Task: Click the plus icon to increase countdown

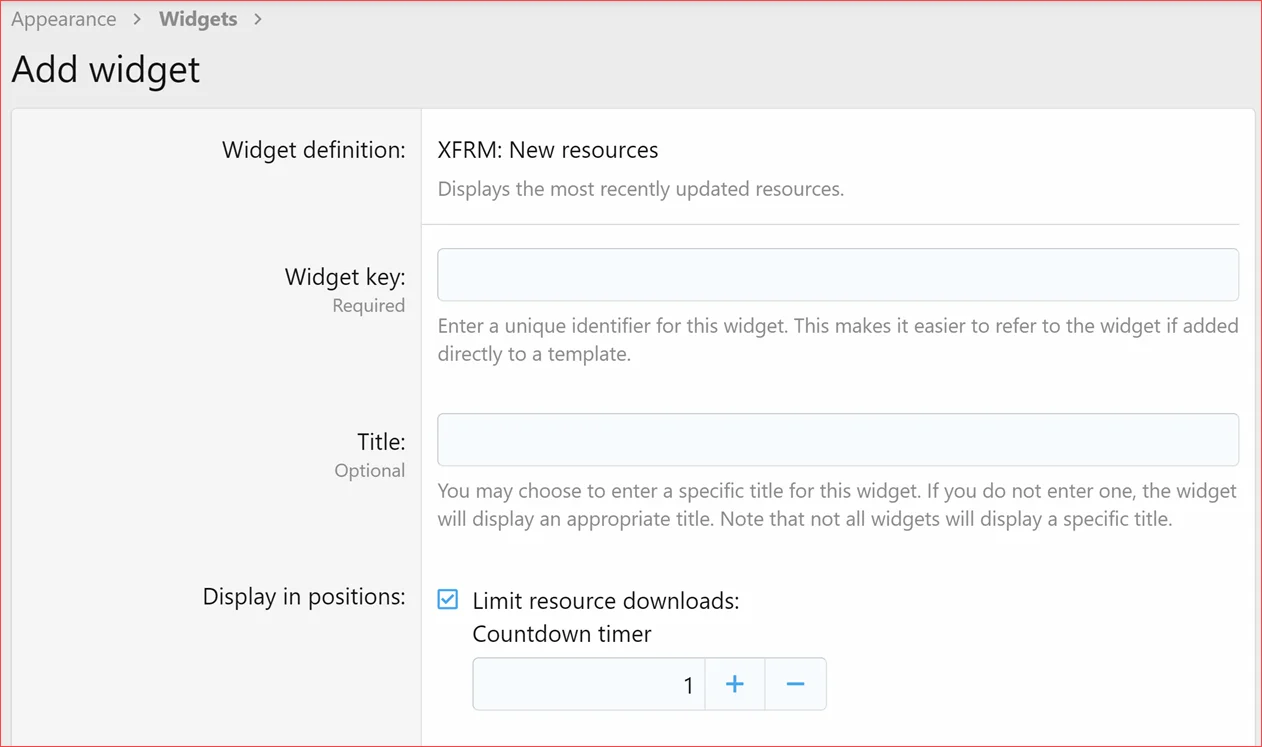Action: (x=735, y=684)
